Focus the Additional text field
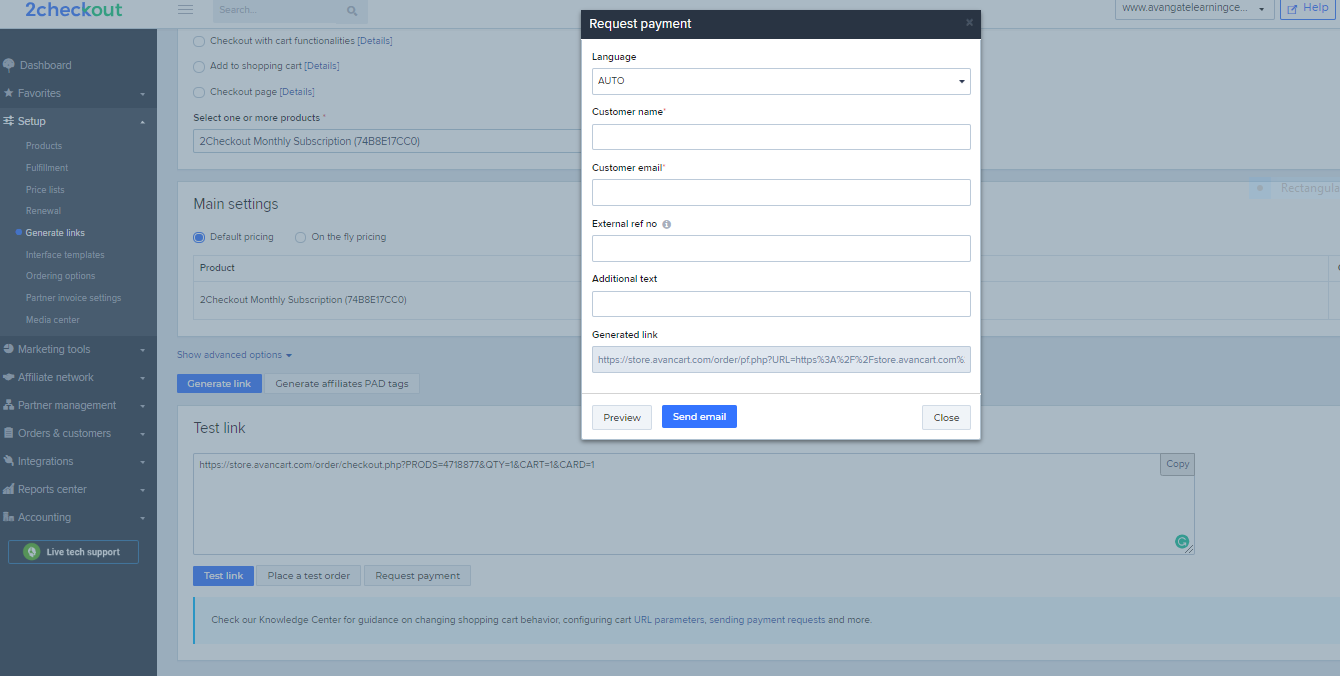This screenshot has width=1340, height=676. click(781, 304)
